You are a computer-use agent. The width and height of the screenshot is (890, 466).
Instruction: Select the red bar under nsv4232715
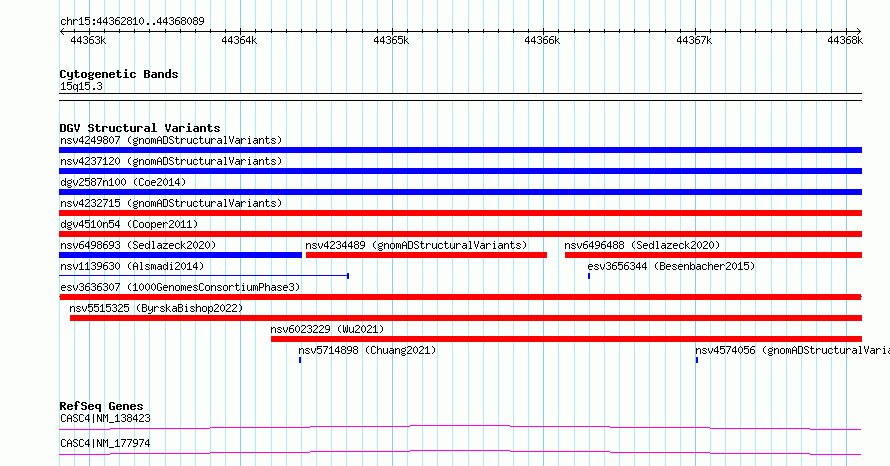click(460, 213)
